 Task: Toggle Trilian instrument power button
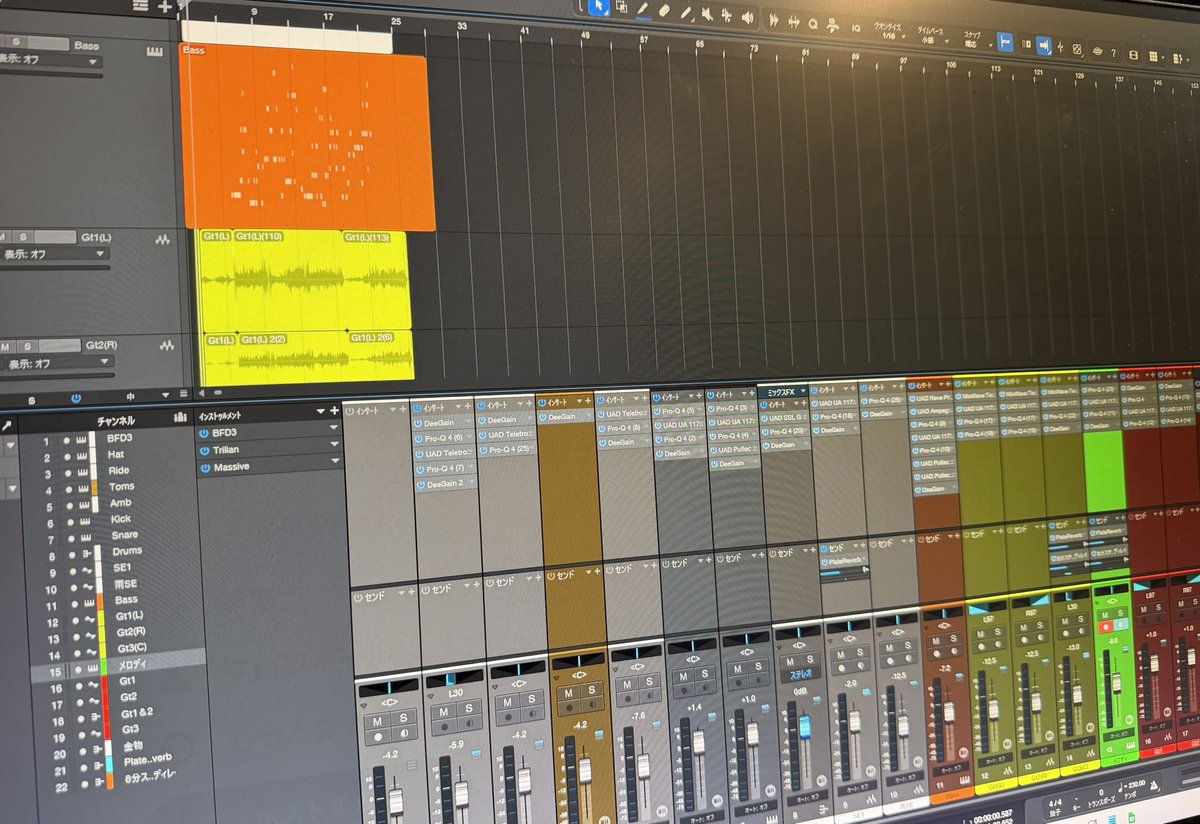click(x=204, y=448)
